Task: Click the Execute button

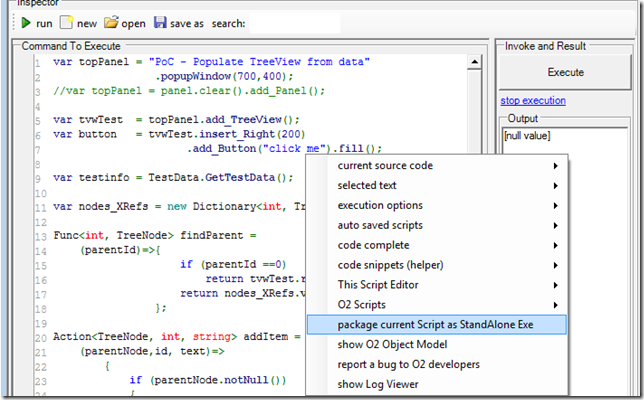Action: tap(565, 72)
